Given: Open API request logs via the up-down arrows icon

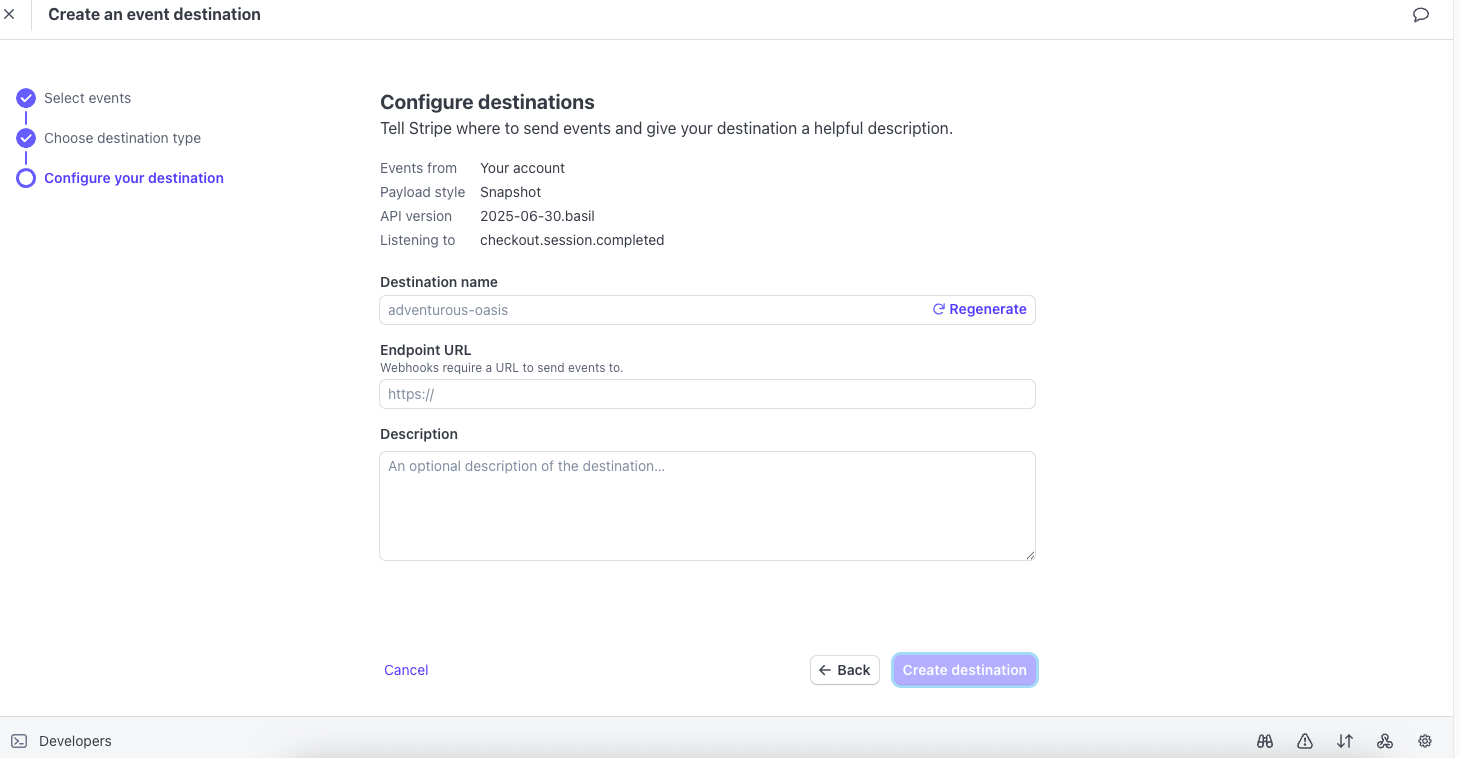Looking at the screenshot, I should (1344, 740).
